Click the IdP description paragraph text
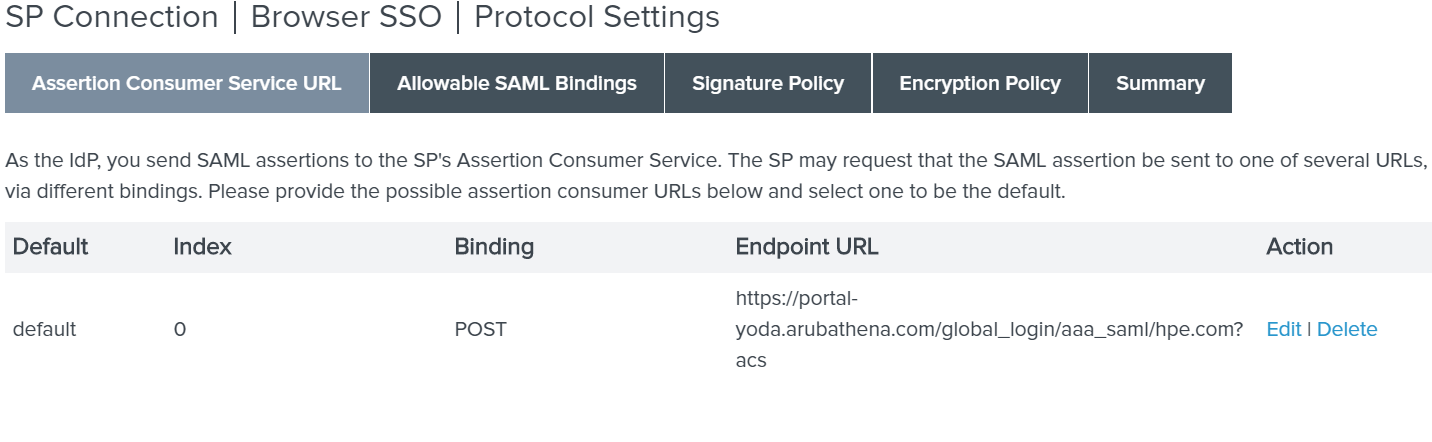The height and width of the screenshot is (442, 1432). pos(700,176)
